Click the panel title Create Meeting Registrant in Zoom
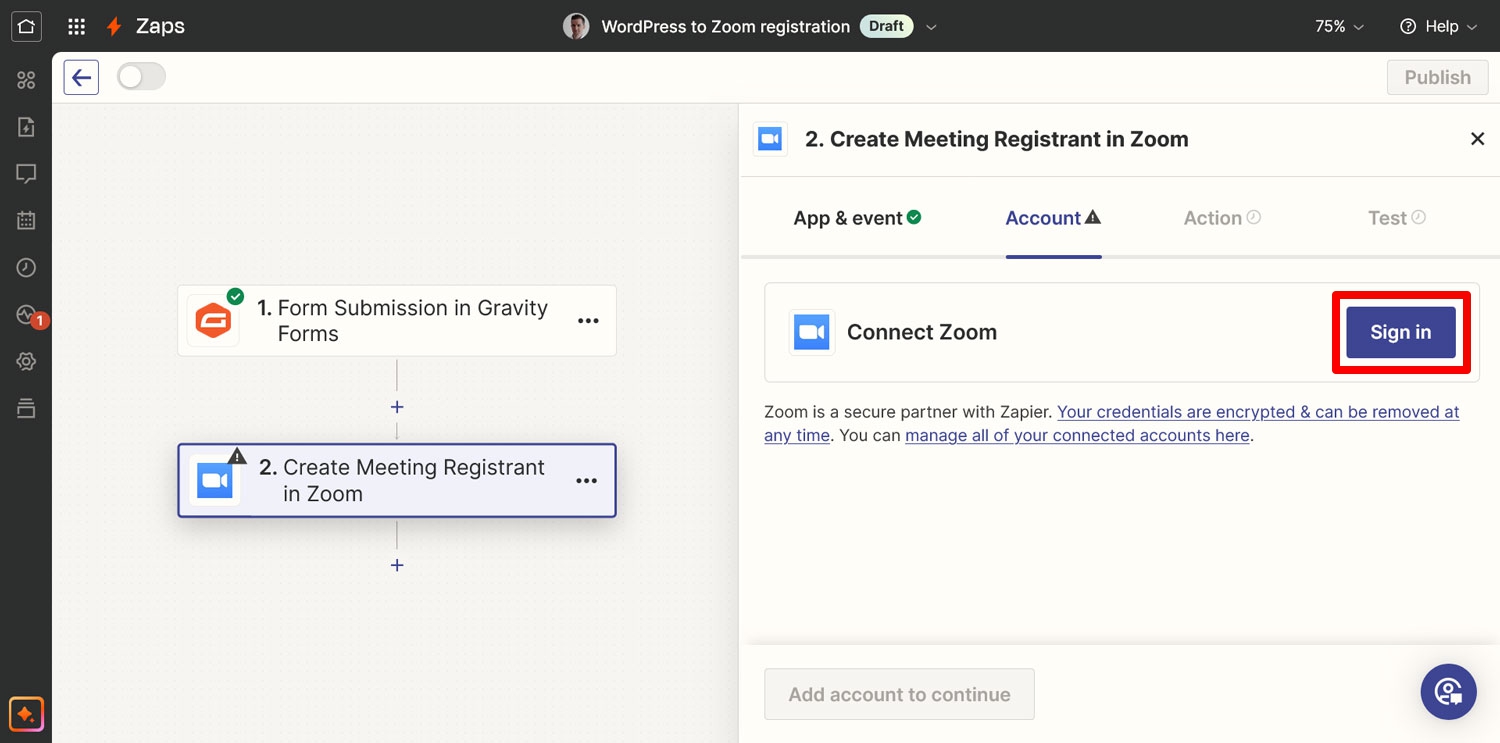This screenshot has width=1500, height=743. (997, 139)
